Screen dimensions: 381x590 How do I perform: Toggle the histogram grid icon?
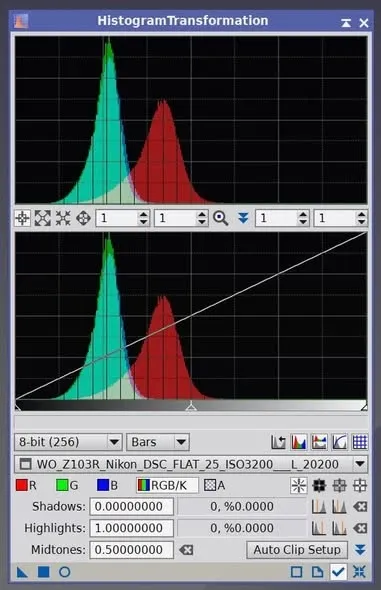click(360, 442)
